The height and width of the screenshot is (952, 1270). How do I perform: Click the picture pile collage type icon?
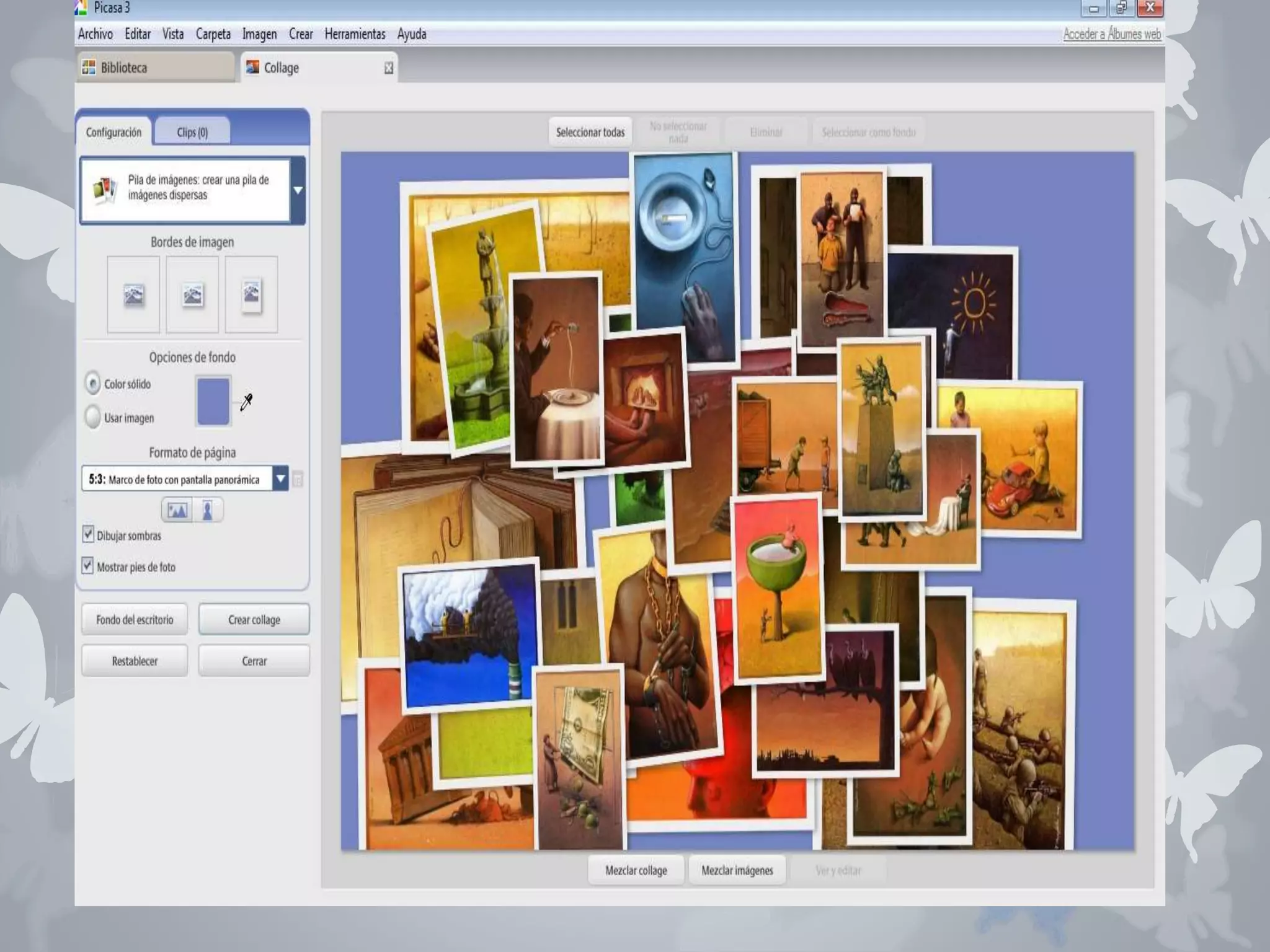pyautogui.click(x=104, y=189)
